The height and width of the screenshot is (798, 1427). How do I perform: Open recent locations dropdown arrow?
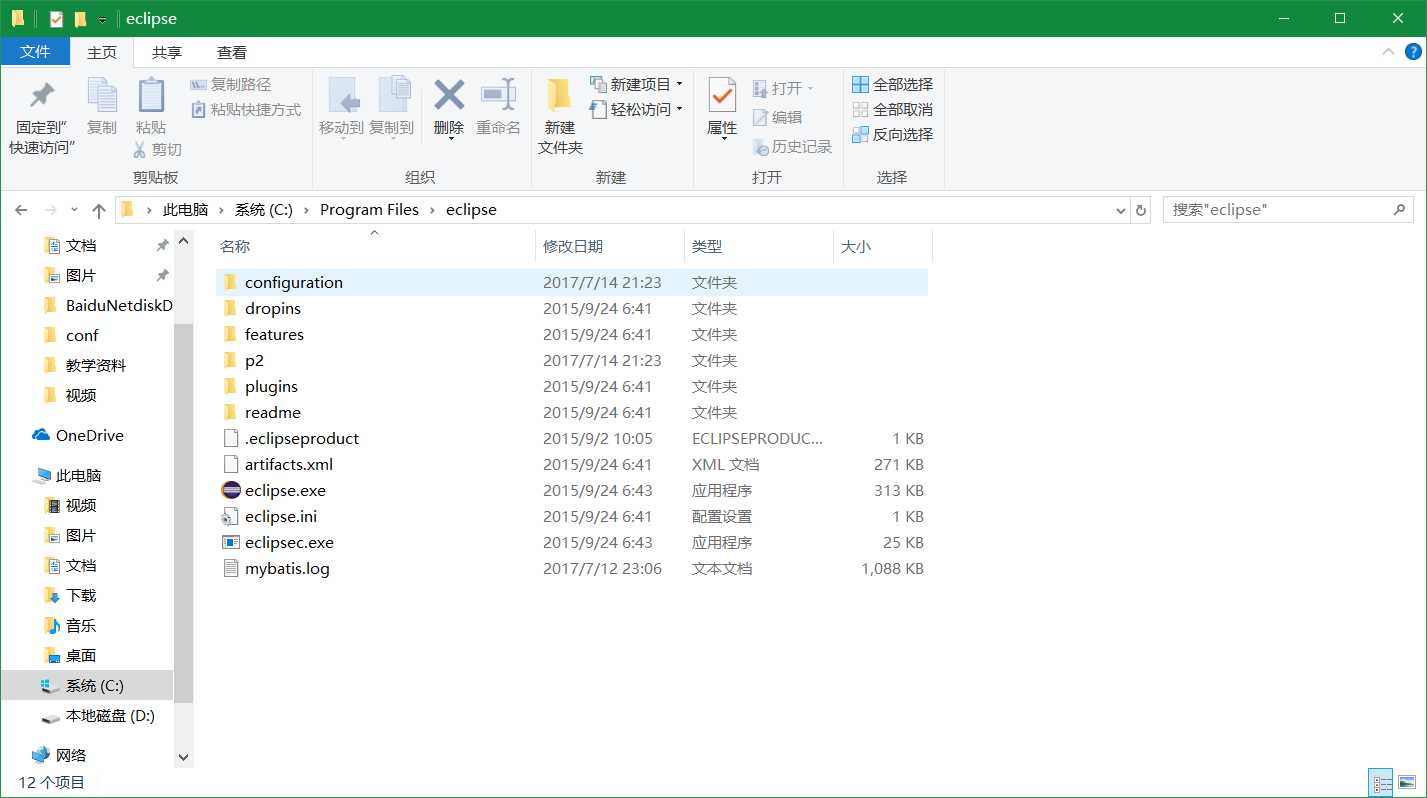tap(74, 211)
